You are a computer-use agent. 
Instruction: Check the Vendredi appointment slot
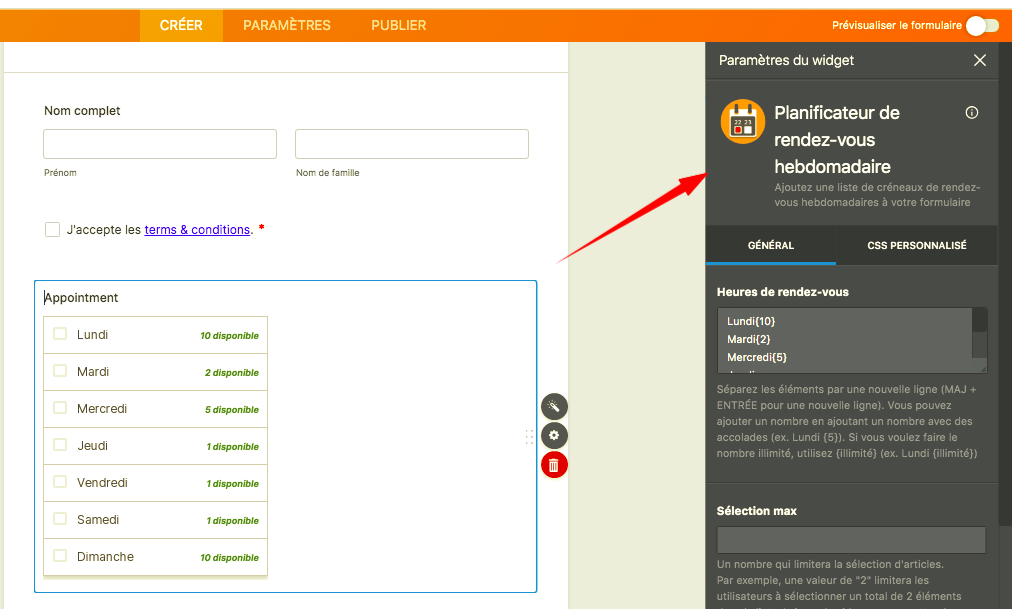pos(60,482)
